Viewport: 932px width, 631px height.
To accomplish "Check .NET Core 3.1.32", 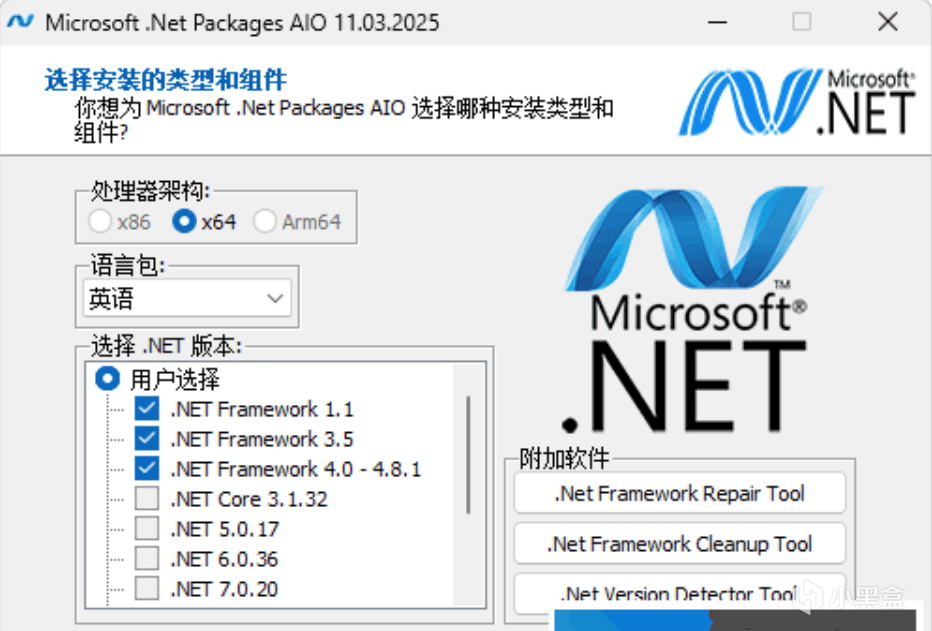I will (x=147, y=499).
